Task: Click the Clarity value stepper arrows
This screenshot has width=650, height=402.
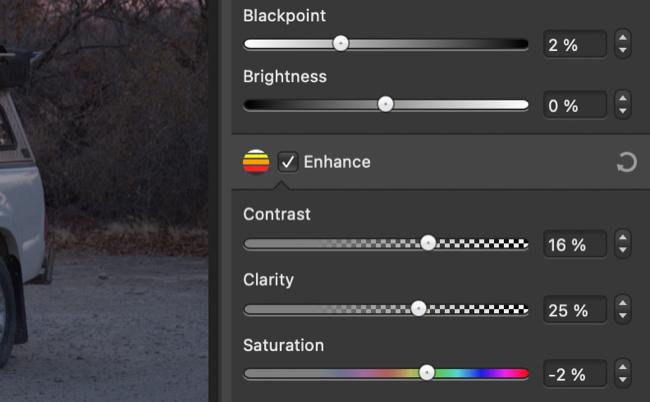Action: coord(623,309)
